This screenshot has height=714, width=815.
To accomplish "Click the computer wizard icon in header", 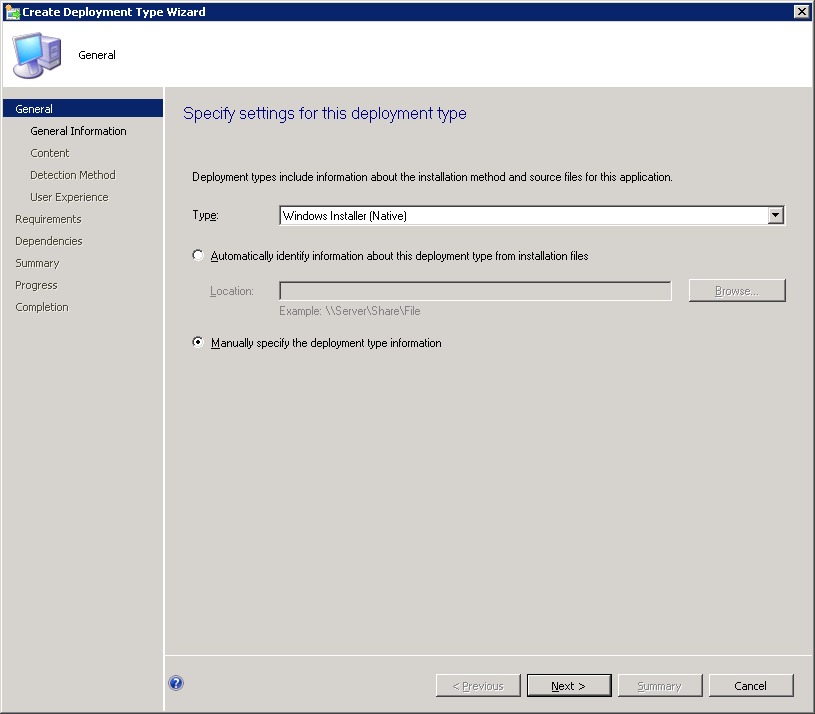I will pos(36,55).
